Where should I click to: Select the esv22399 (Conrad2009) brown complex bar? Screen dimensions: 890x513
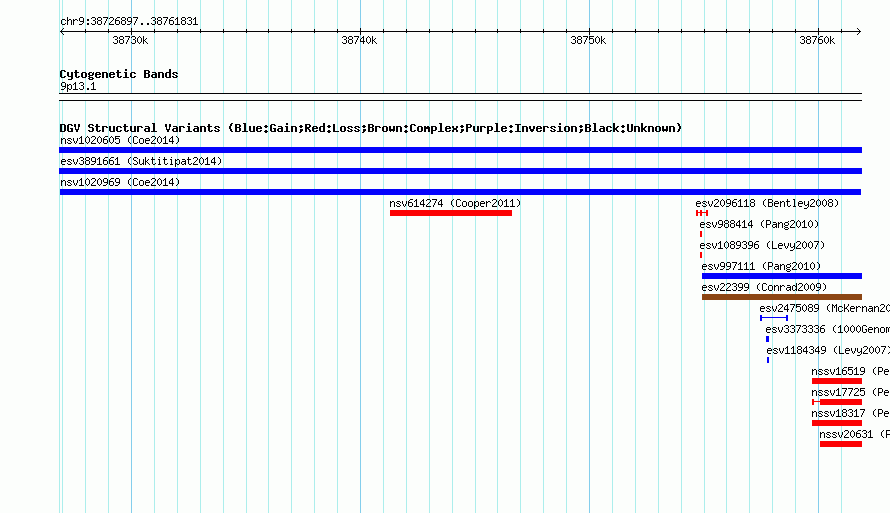tap(782, 297)
